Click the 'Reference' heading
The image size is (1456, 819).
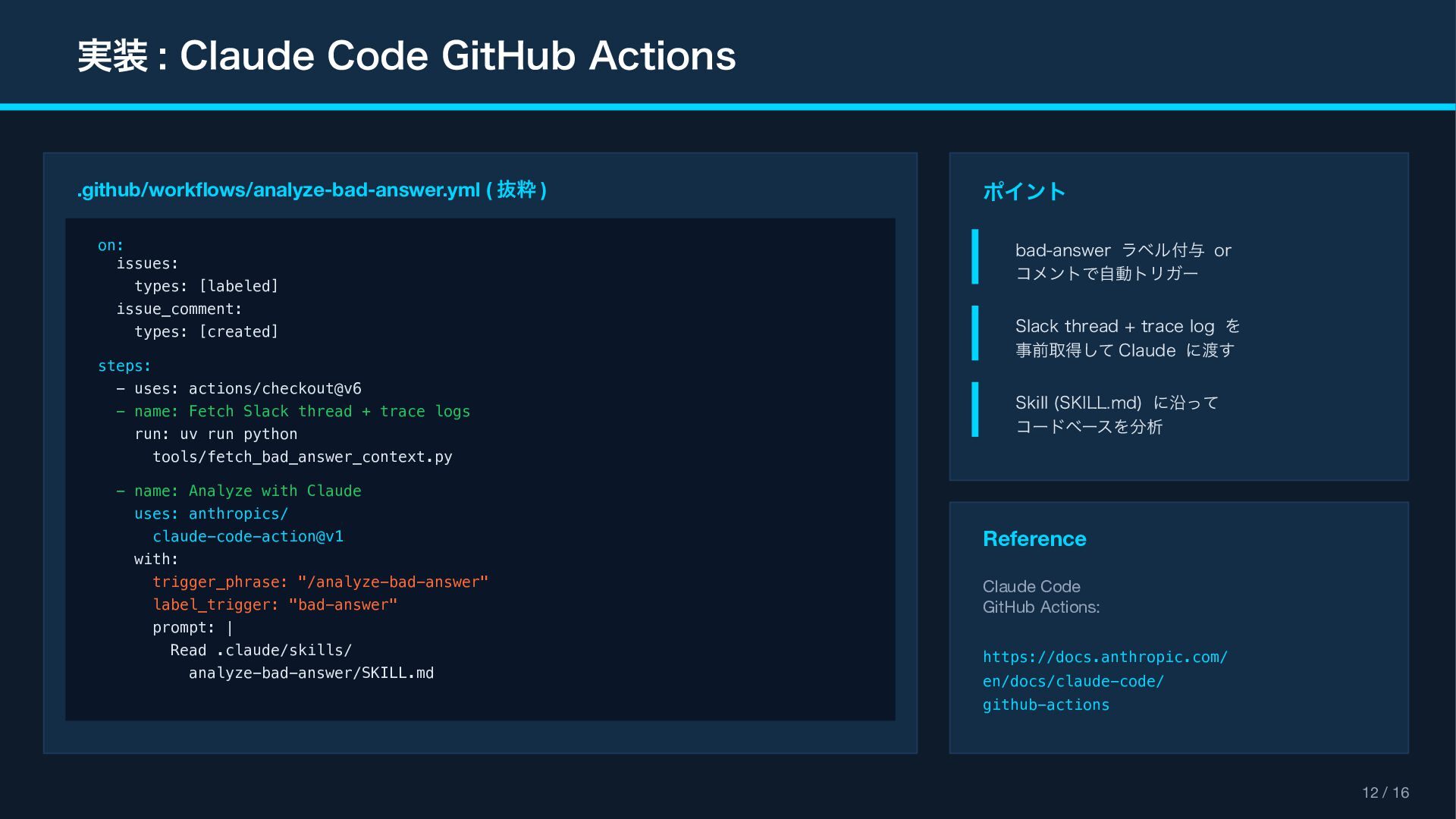[1034, 539]
